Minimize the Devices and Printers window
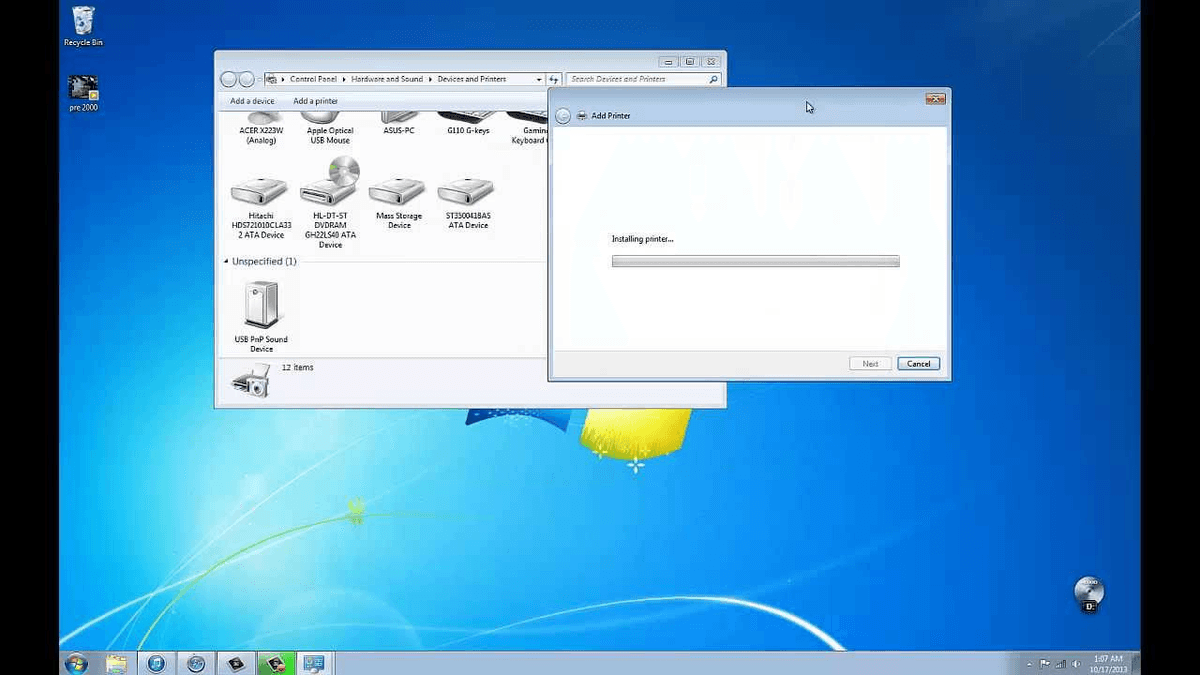Screen dimensions: 1200x675 click(669, 61)
